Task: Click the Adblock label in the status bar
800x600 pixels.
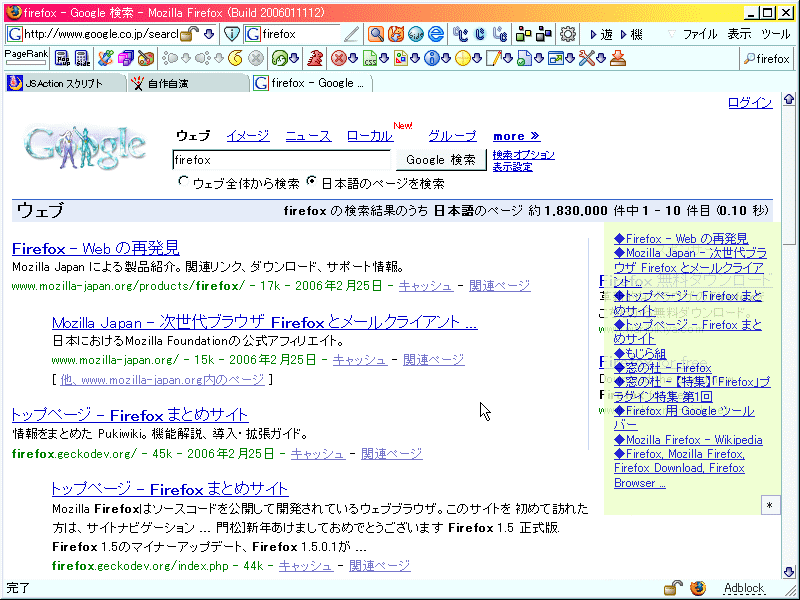Action: click(x=744, y=588)
